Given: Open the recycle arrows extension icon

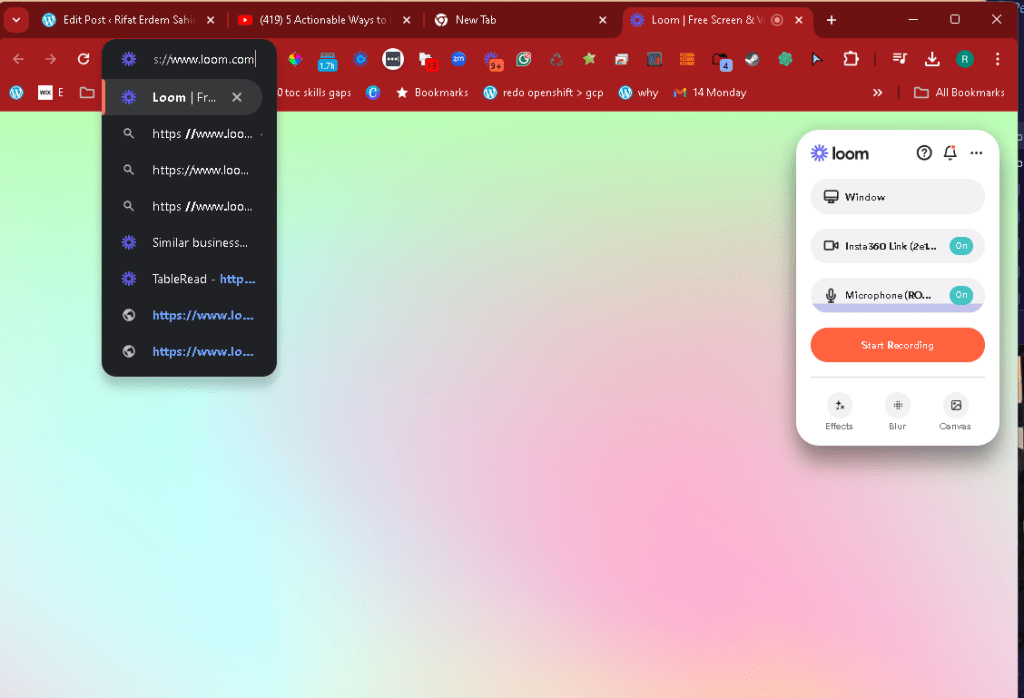Looking at the screenshot, I should click(556, 59).
